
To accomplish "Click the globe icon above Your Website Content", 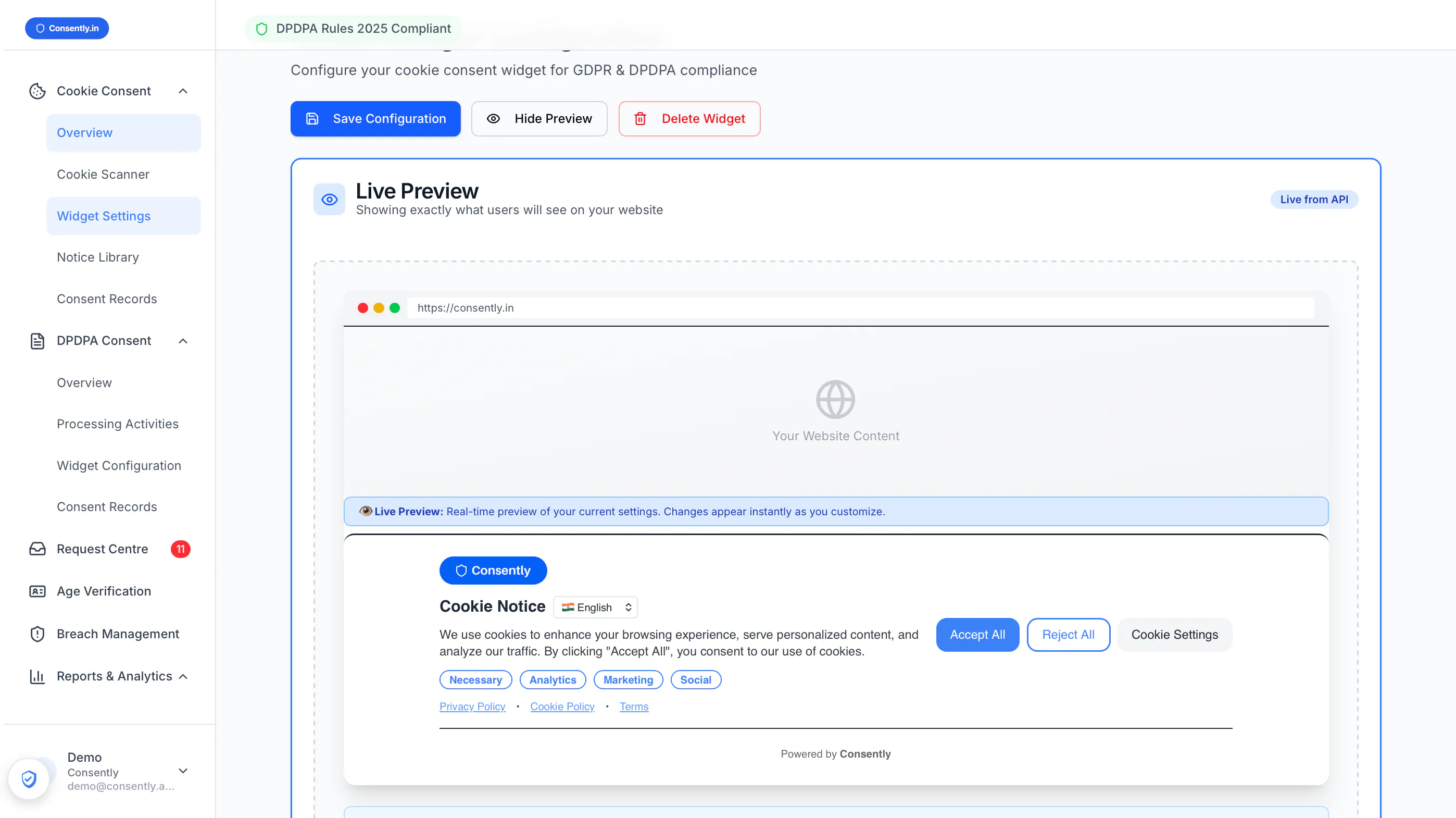I will [x=835, y=400].
